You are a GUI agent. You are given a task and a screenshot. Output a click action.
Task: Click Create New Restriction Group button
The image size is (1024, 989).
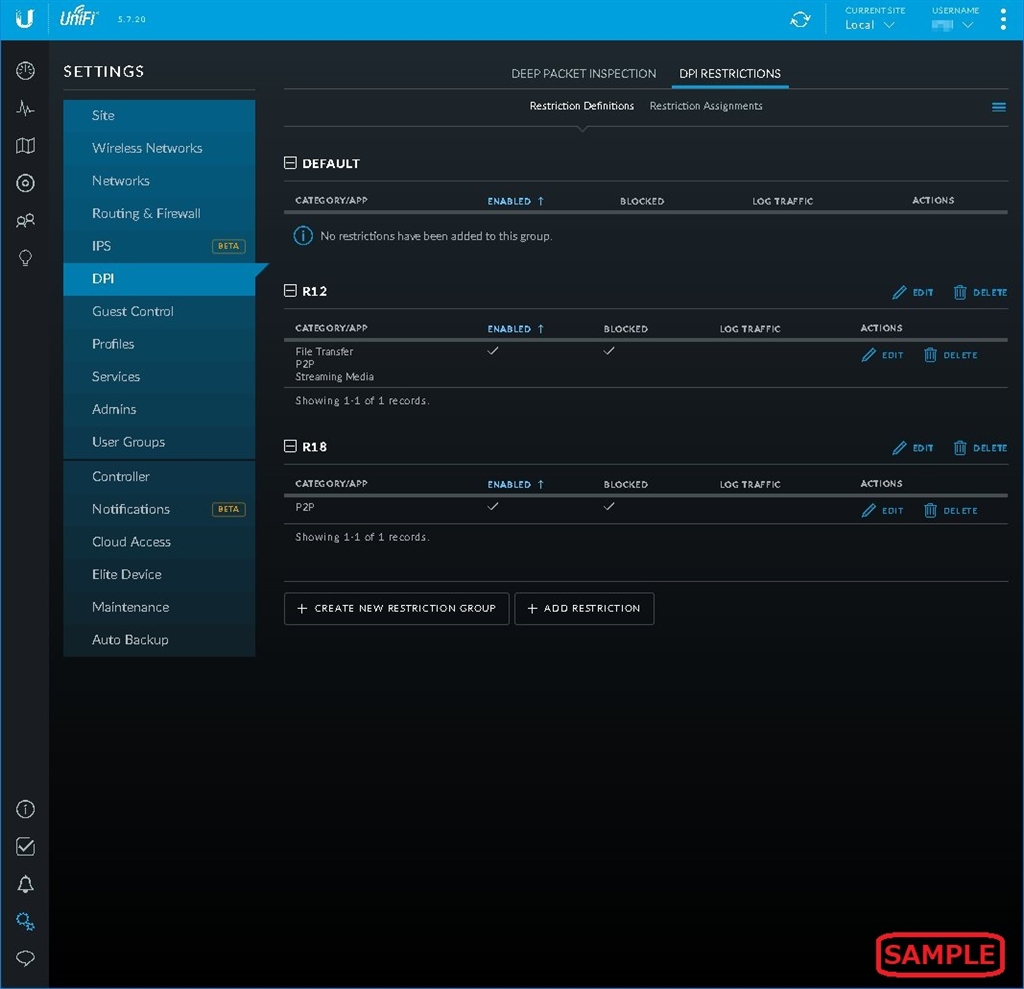click(396, 608)
